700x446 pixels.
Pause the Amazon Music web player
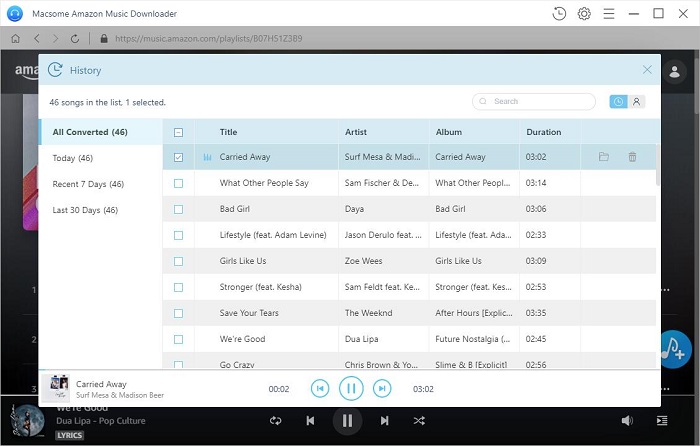(x=347, y=421)
